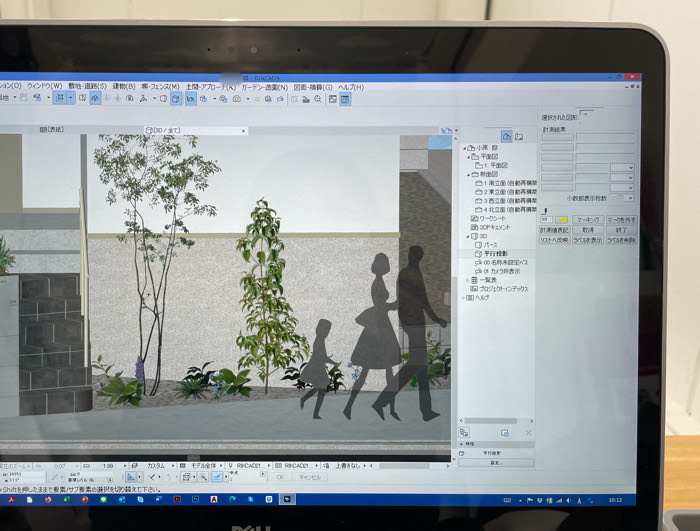700x531 pixels.
Task: Select the 1. 平面図 tree item
Action: pyautogui.click(x=492, y=165)
